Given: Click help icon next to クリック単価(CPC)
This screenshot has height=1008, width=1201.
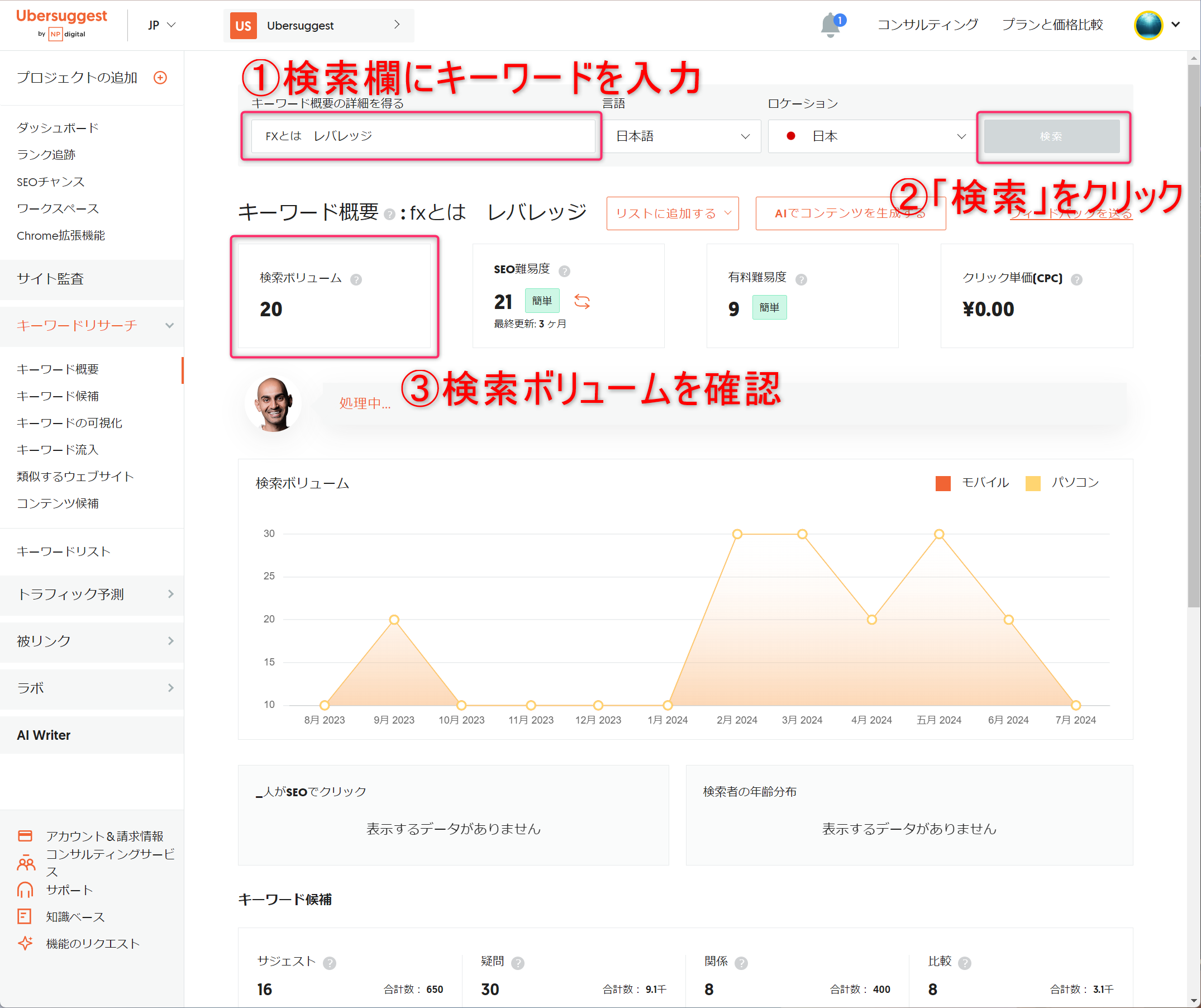Looking at the screenshot, I should pos(1076,279).
